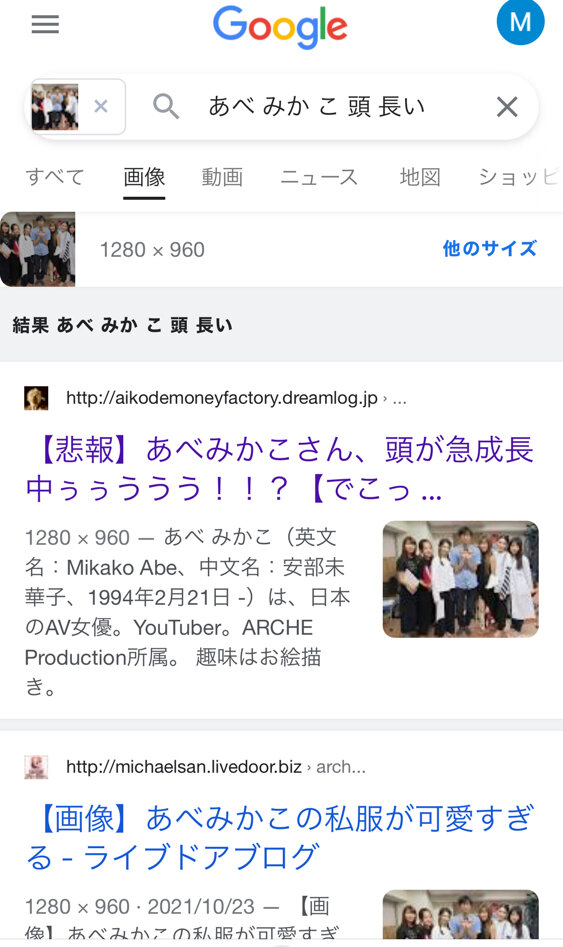Open the 【悲報】あべみかこさん result title
Viewport: 563px width, 947px height.
coord(280,469)
